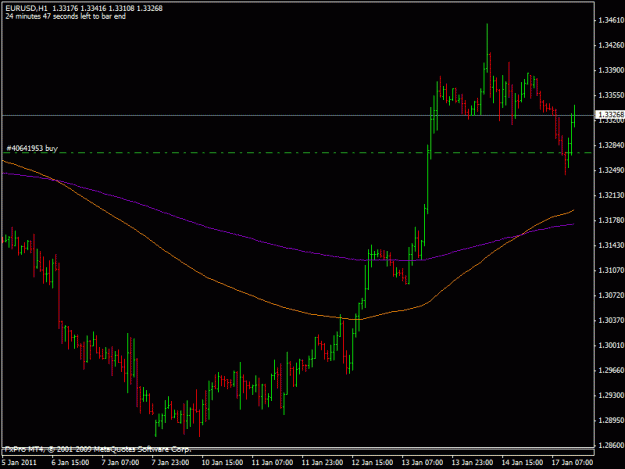The image size is (625, 469).
Task: Click the '6 Jan 15:00' time axis label
Action: tap(70, 463)
